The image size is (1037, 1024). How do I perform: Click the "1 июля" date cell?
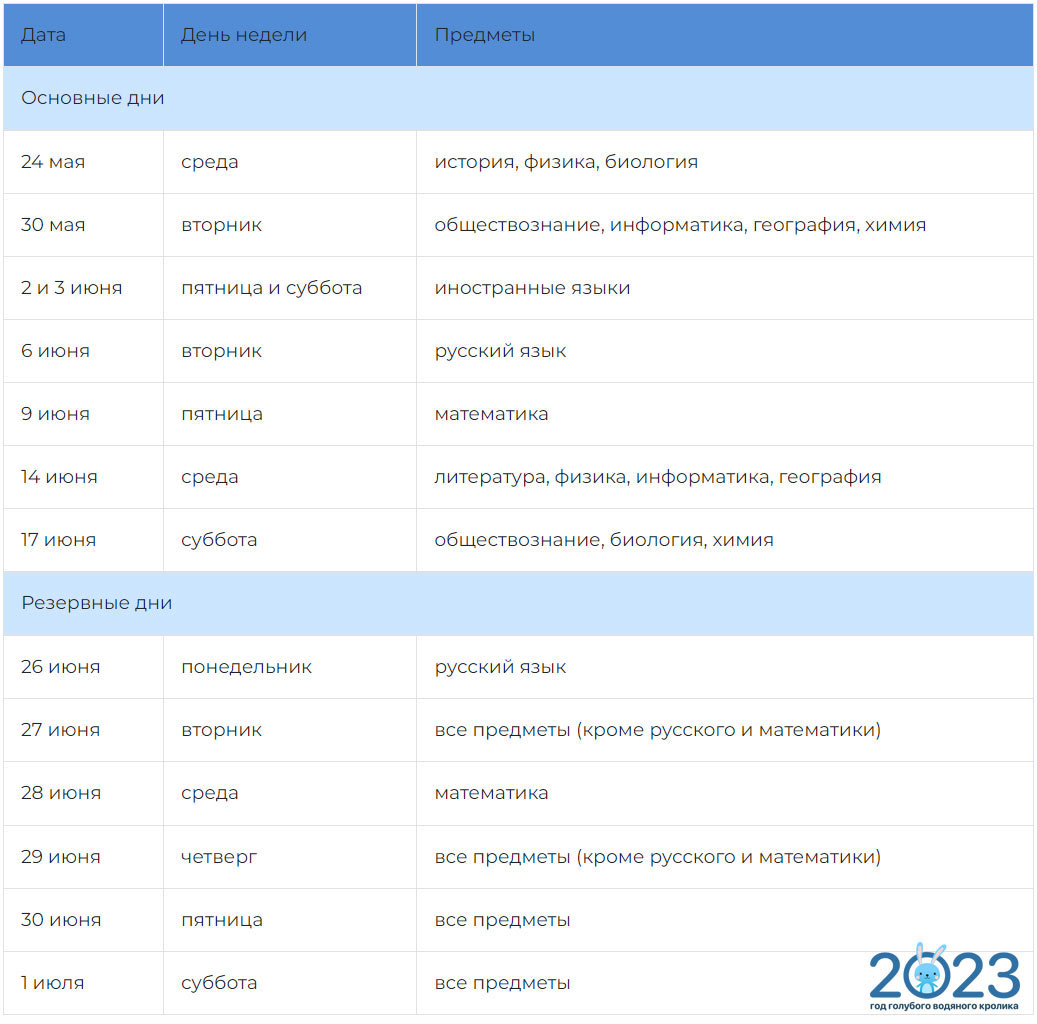pos(52,983)
